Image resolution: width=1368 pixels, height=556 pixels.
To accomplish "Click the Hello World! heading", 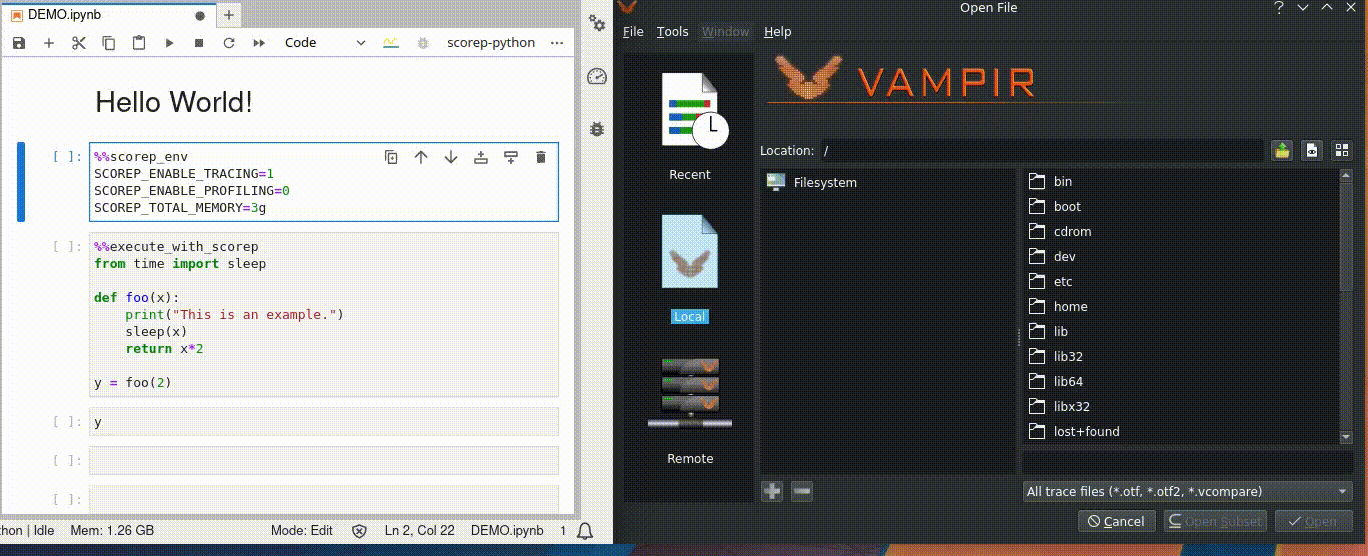I will pos(174,101).
